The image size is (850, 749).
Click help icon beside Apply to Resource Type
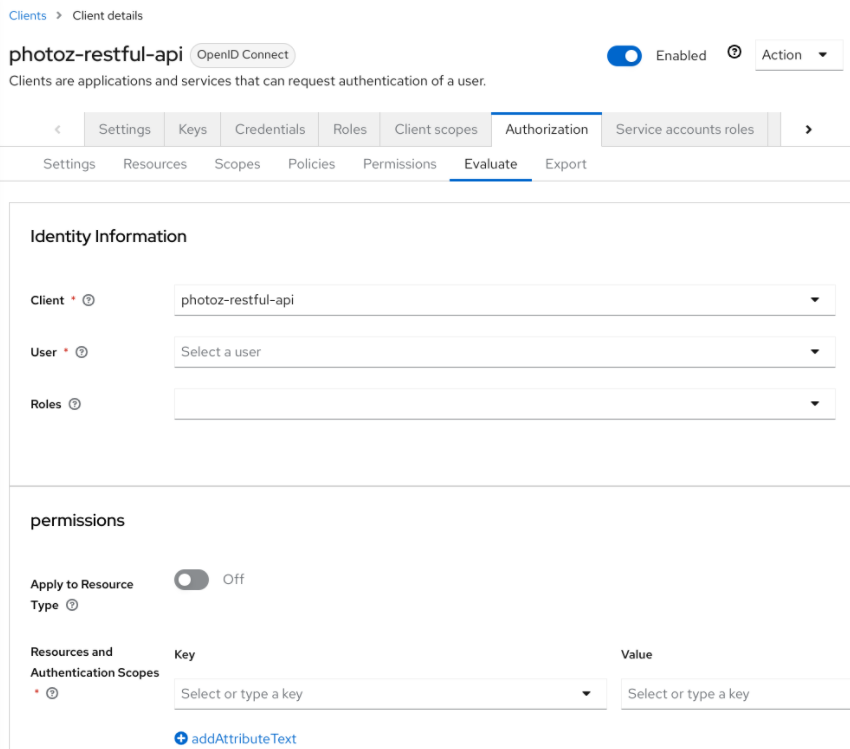(x=72, y=606)
